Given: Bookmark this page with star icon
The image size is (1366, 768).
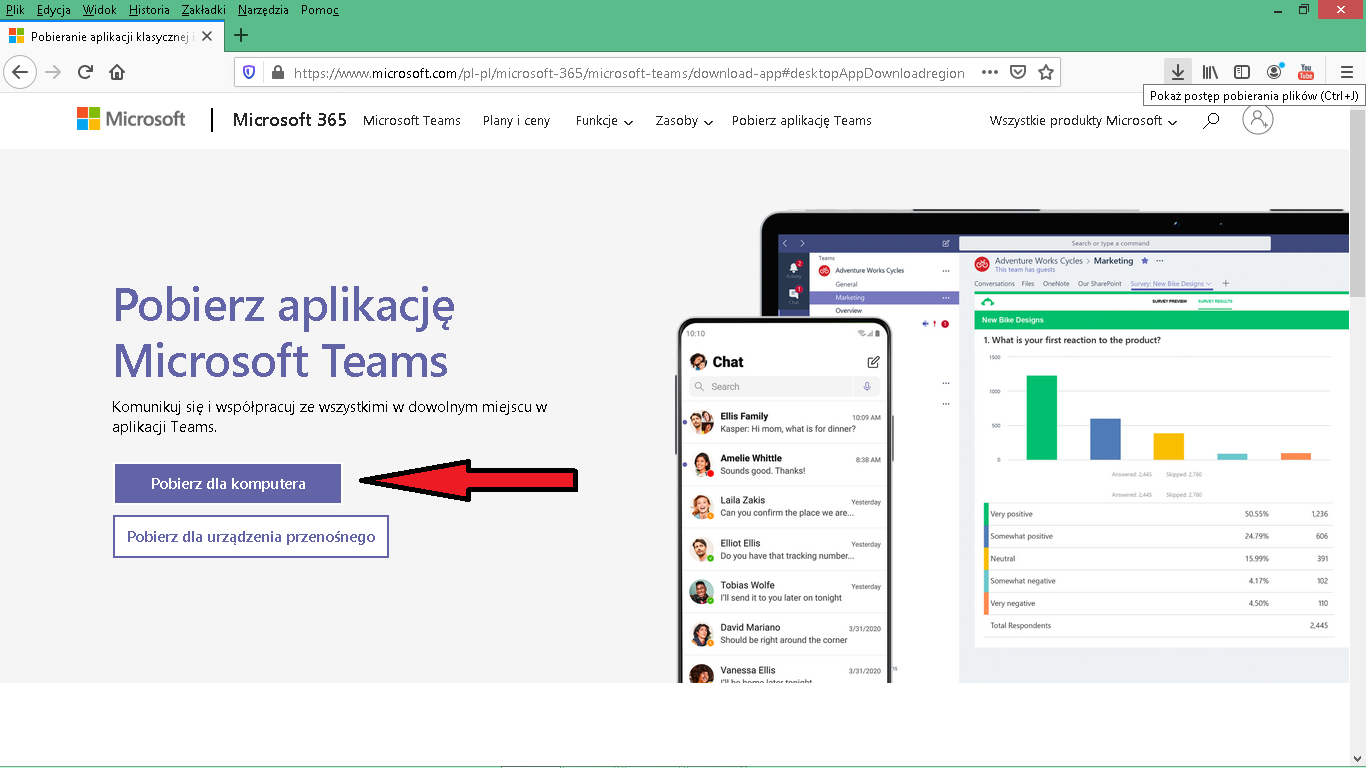Looking at the screenshot, I should (1046, 72).
